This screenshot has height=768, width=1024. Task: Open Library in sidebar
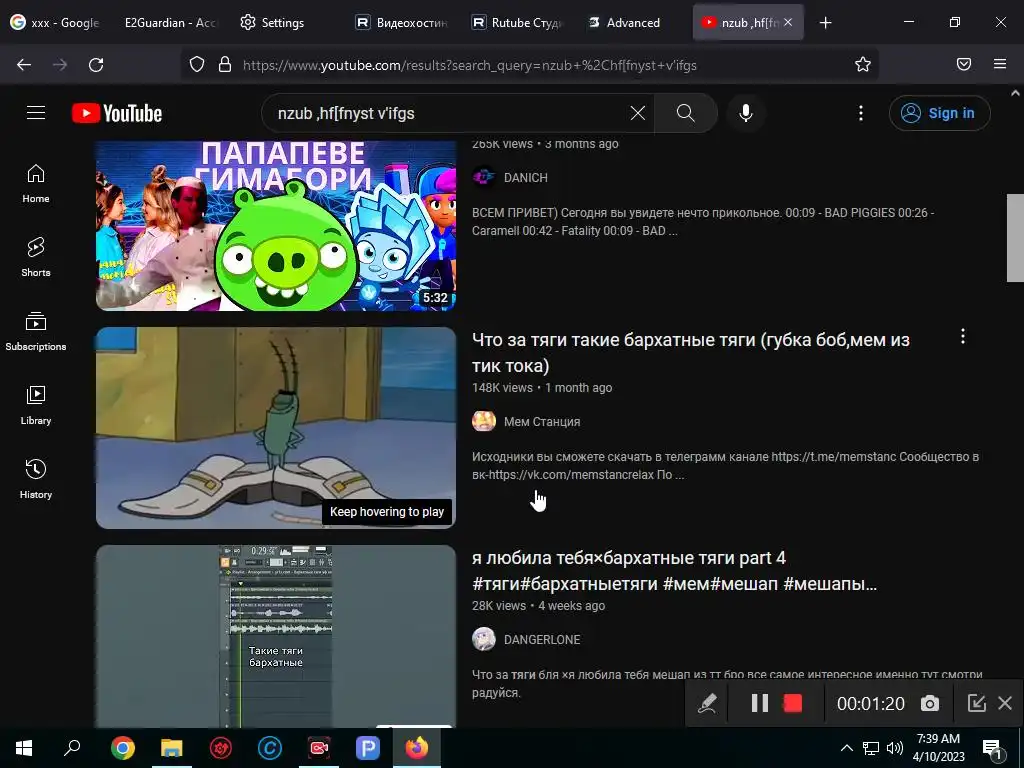click(x=36, y=406)
